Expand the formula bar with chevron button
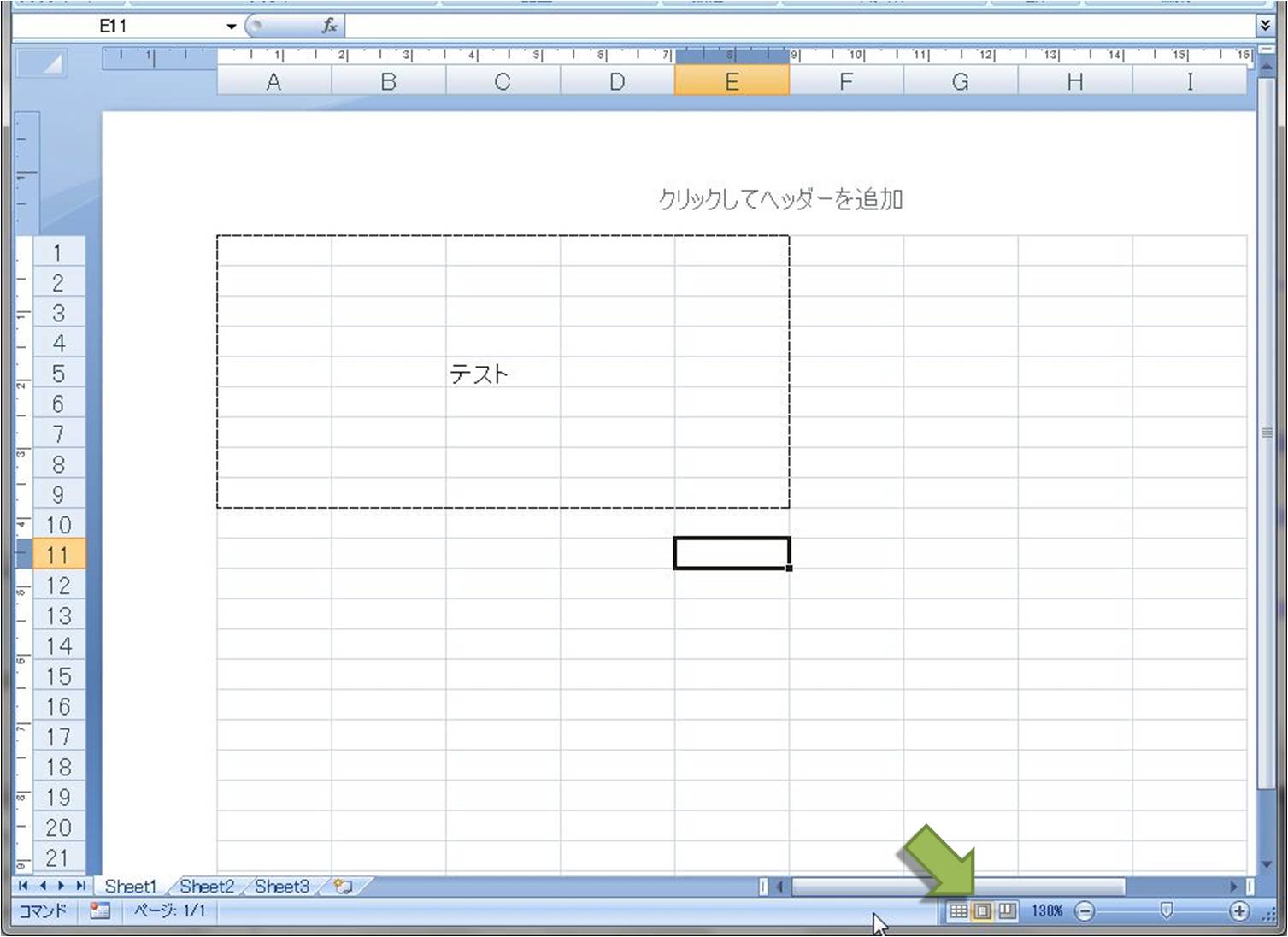Image resolution: width=1288 pixels, height=937 pixels. pyautogui.click(x=1266, y=26)
